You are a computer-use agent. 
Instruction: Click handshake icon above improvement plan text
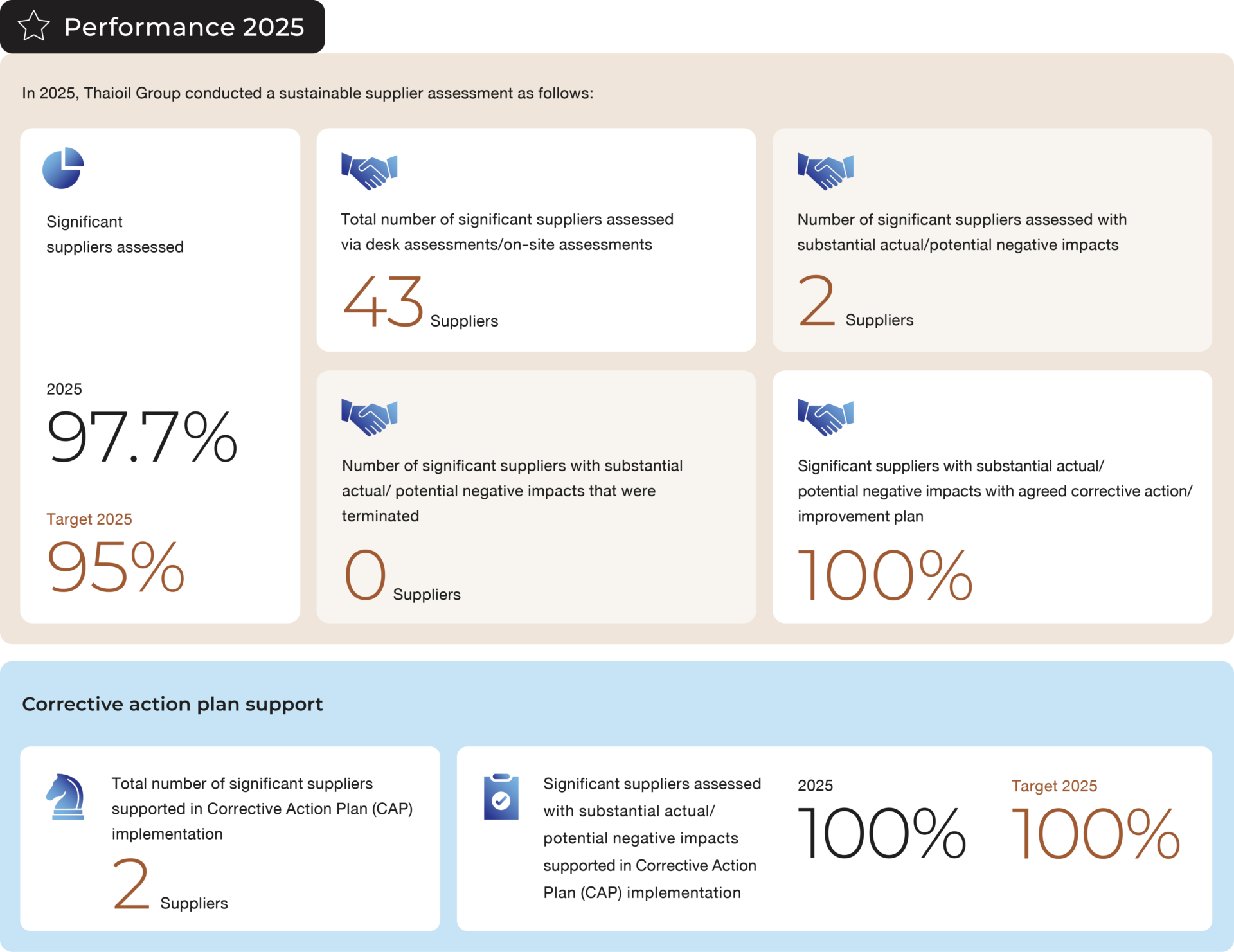(x=825, y=417)
